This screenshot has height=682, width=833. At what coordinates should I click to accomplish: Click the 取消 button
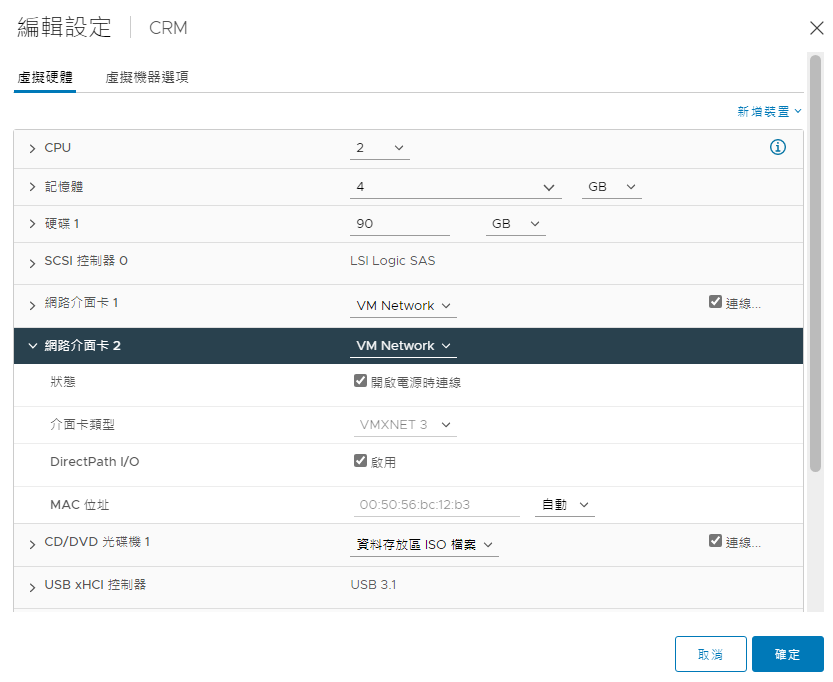[x=711, y=654]
